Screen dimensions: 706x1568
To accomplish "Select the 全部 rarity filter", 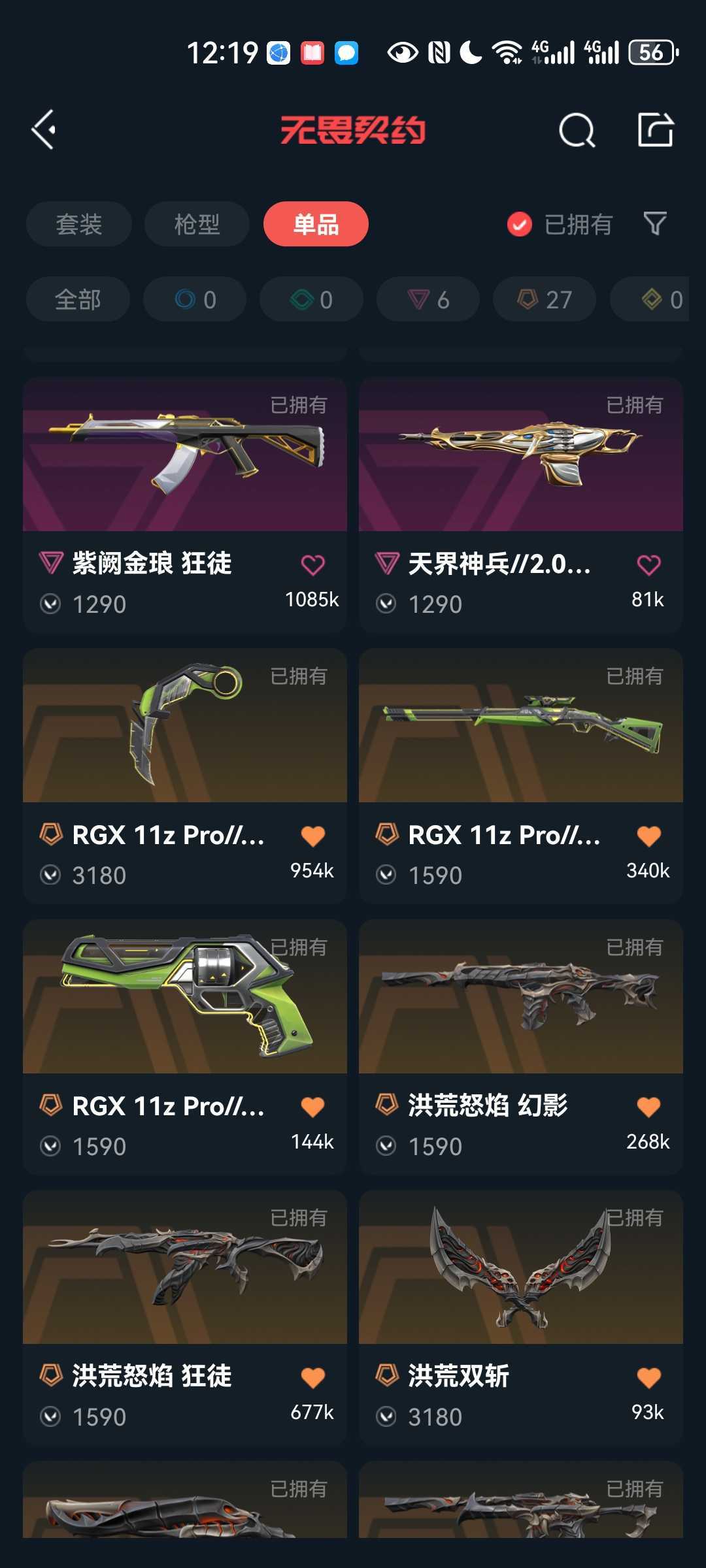I will click(78, 299).
